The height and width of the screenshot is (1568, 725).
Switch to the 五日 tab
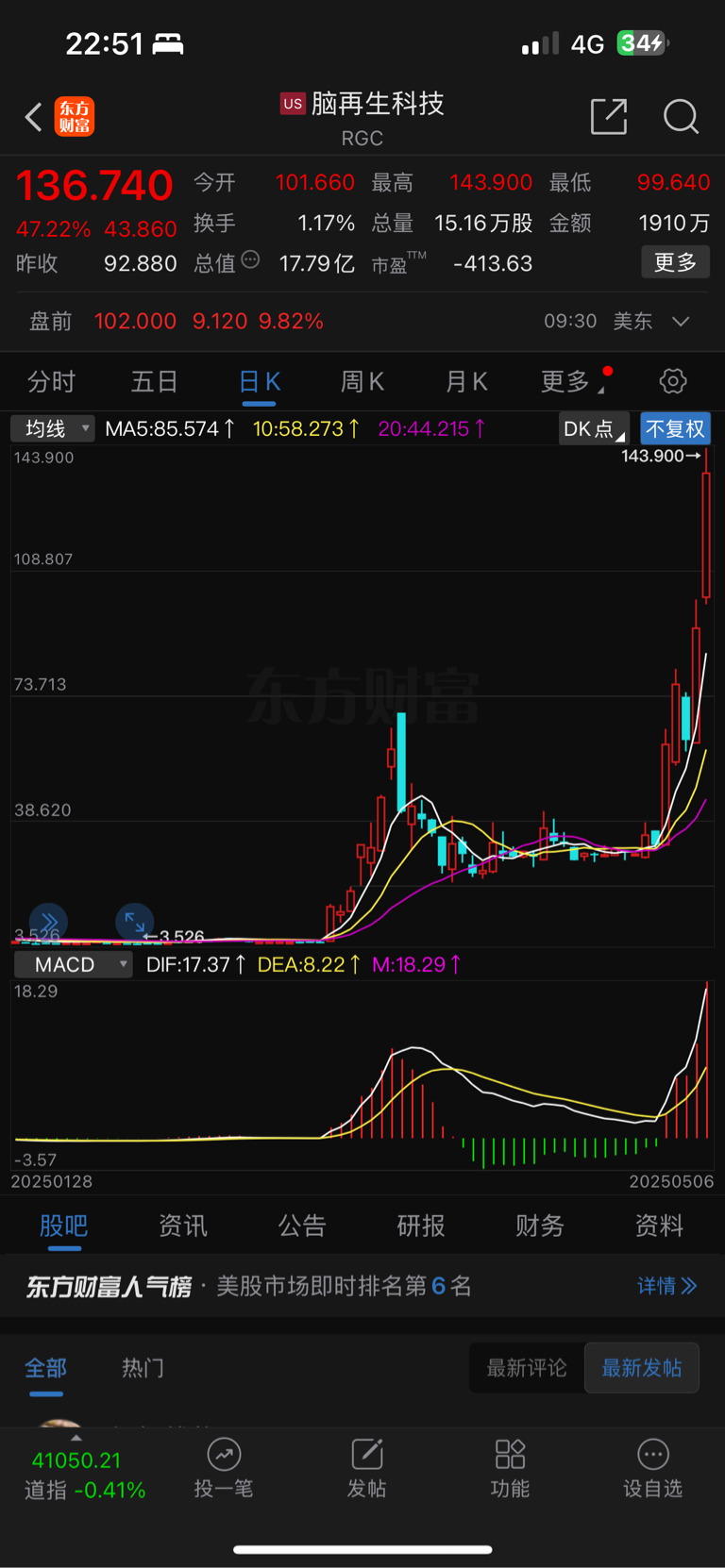coord(155,381)
